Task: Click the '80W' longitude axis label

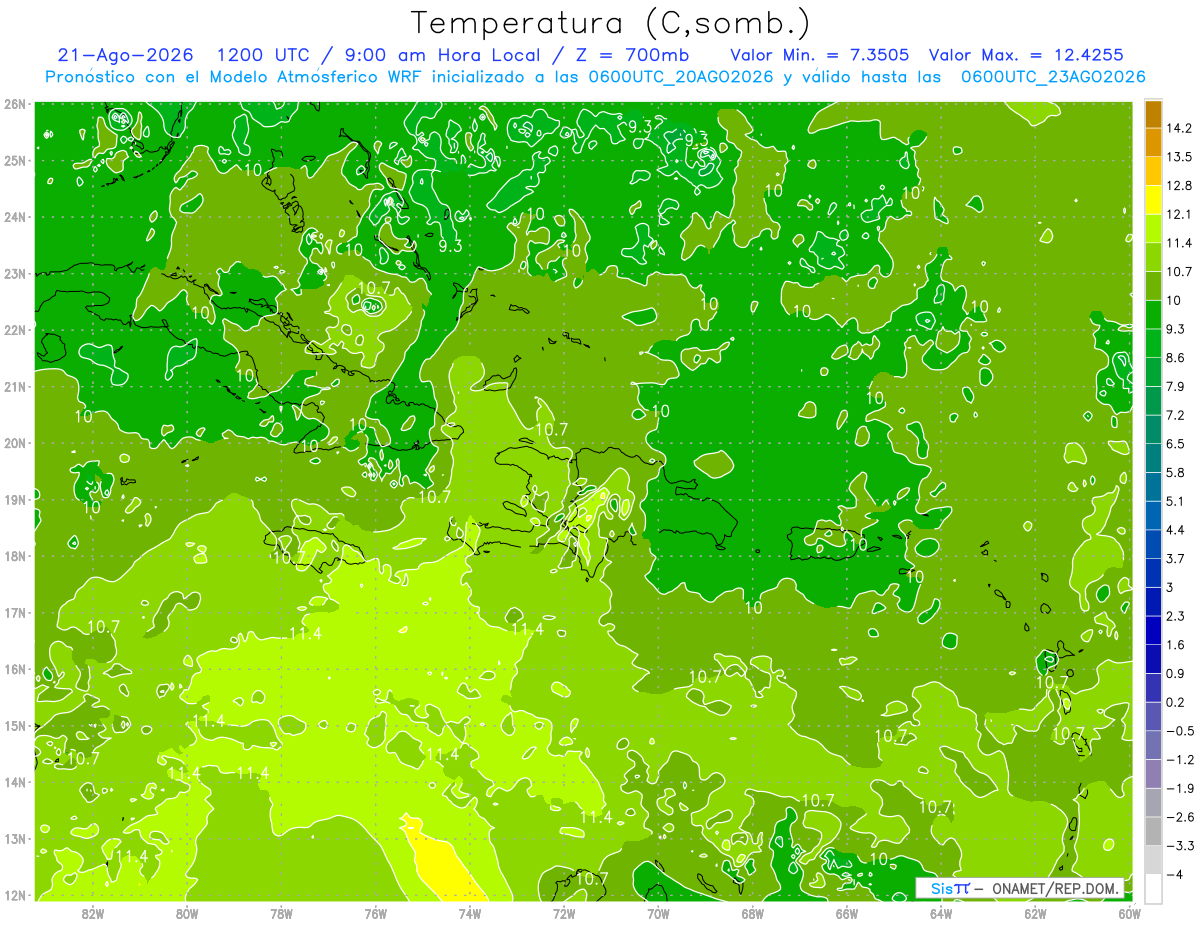Action: (187, 913)
